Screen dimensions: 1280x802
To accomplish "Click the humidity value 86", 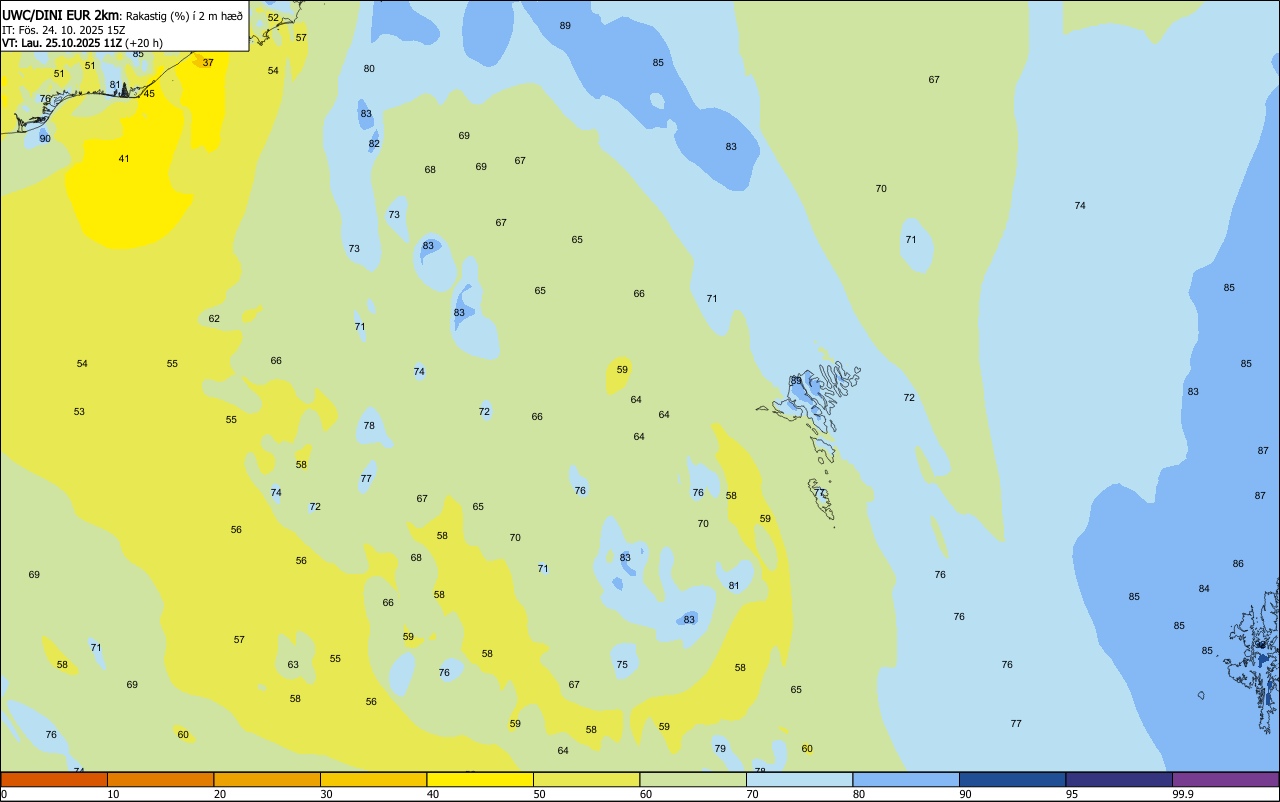I will click(1238, 563).
